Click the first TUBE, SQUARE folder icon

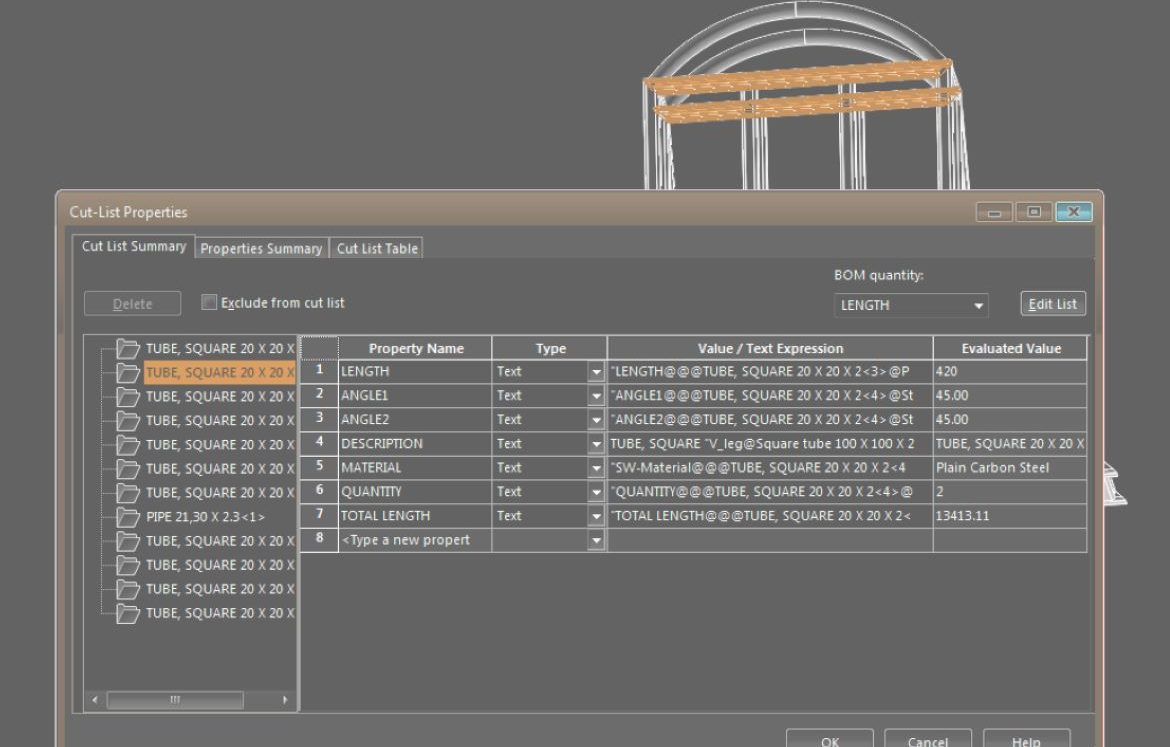coord(128,349)
